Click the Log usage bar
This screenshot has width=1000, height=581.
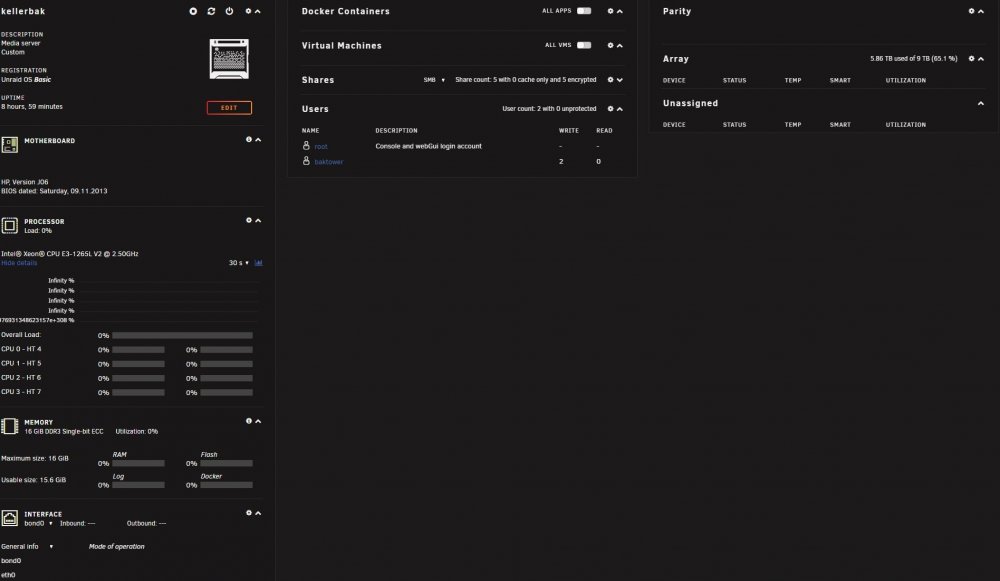tap(138, 485)
